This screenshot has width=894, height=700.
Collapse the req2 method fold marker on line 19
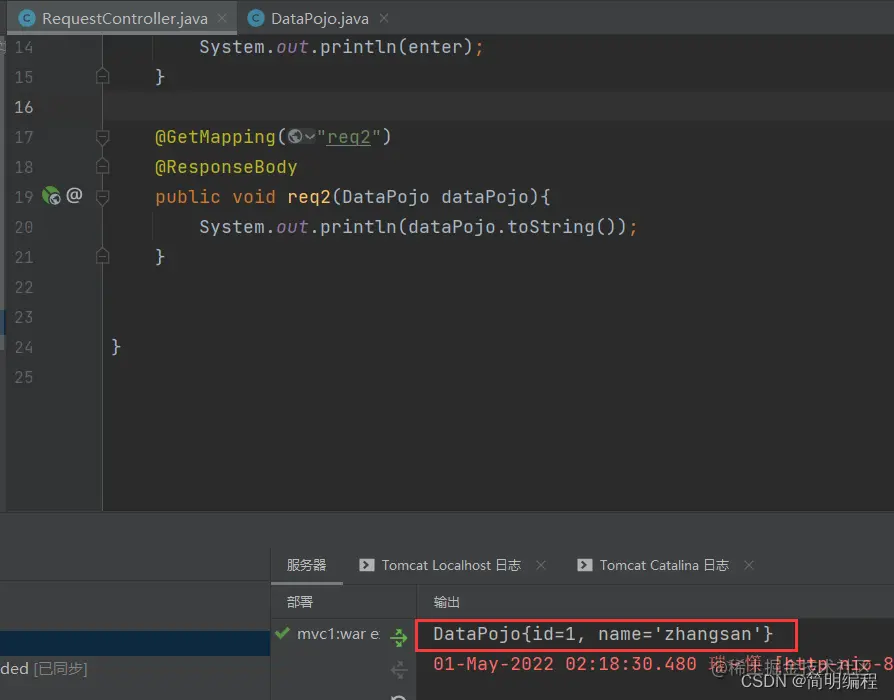[x=103, y=198]
